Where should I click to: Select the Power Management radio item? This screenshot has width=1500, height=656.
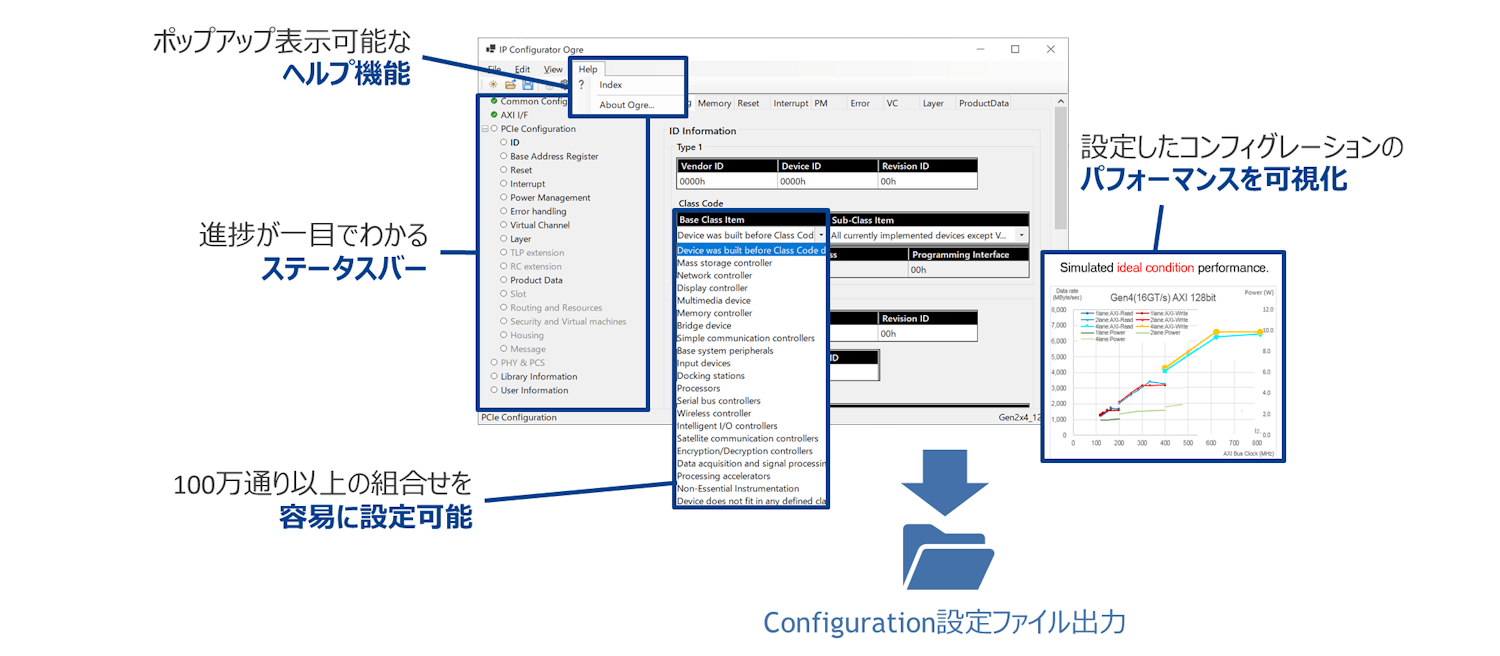(504, 198)
